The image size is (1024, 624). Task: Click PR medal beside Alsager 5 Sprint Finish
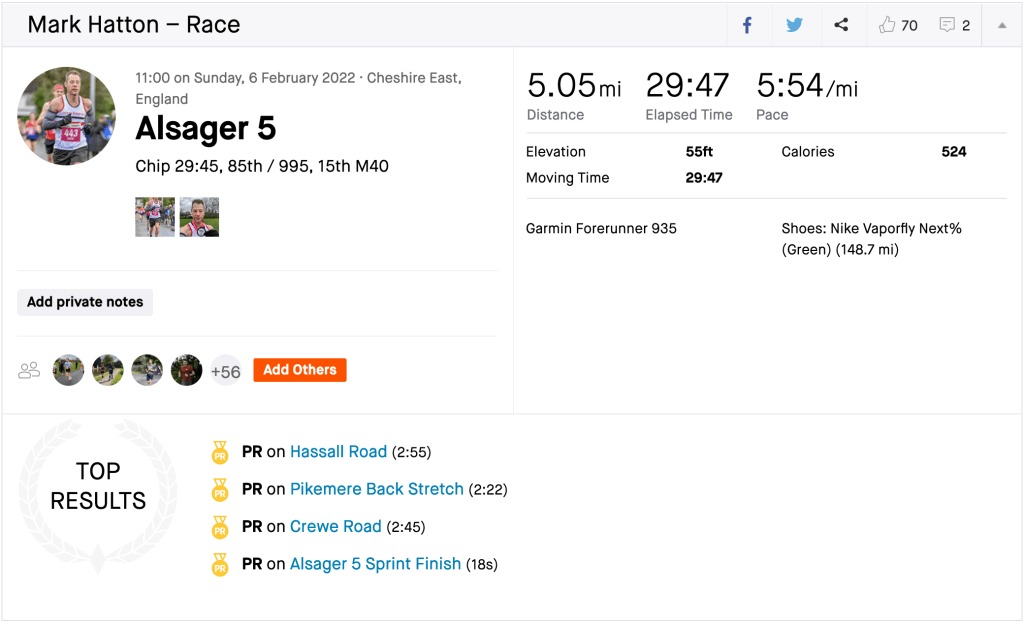(220, 565)
